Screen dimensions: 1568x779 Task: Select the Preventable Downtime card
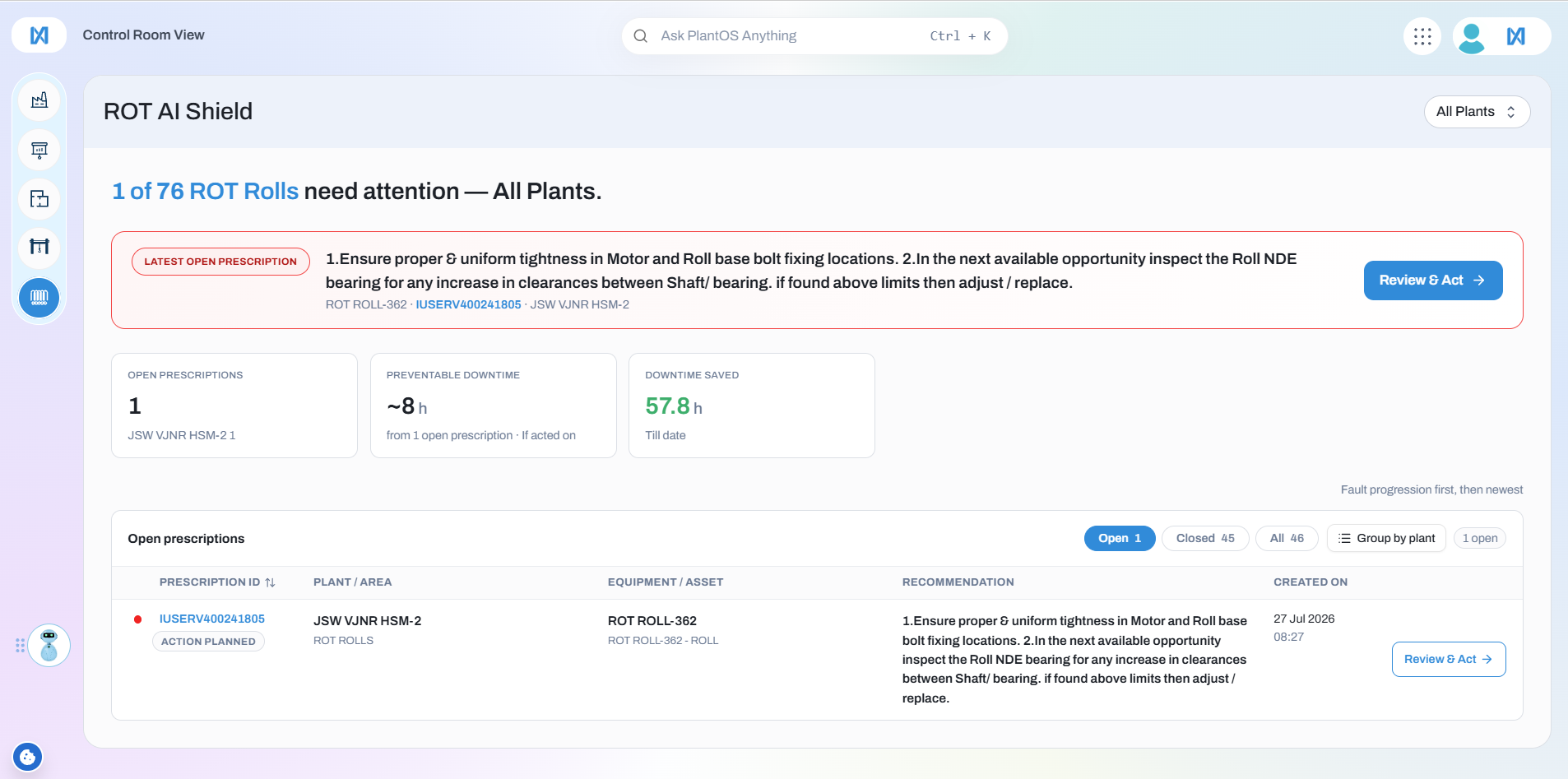point(494,406)
